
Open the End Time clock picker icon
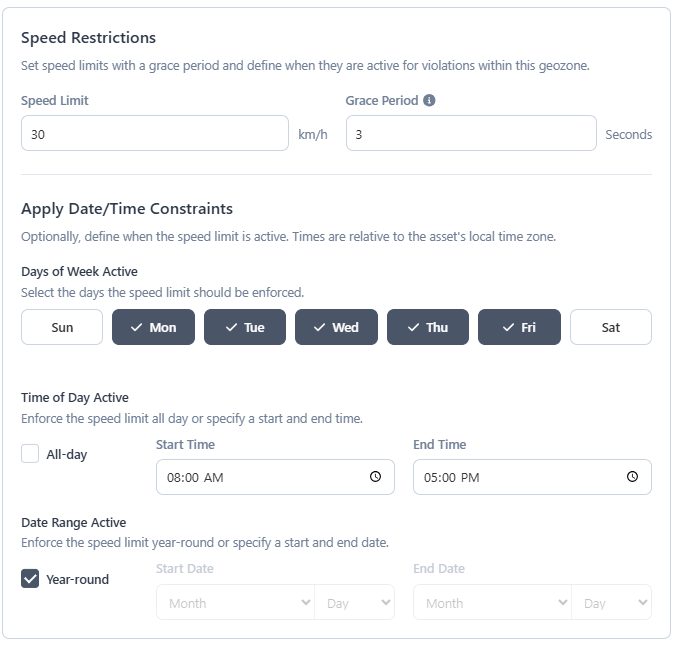pyautogui.click(x=632, y=477)
